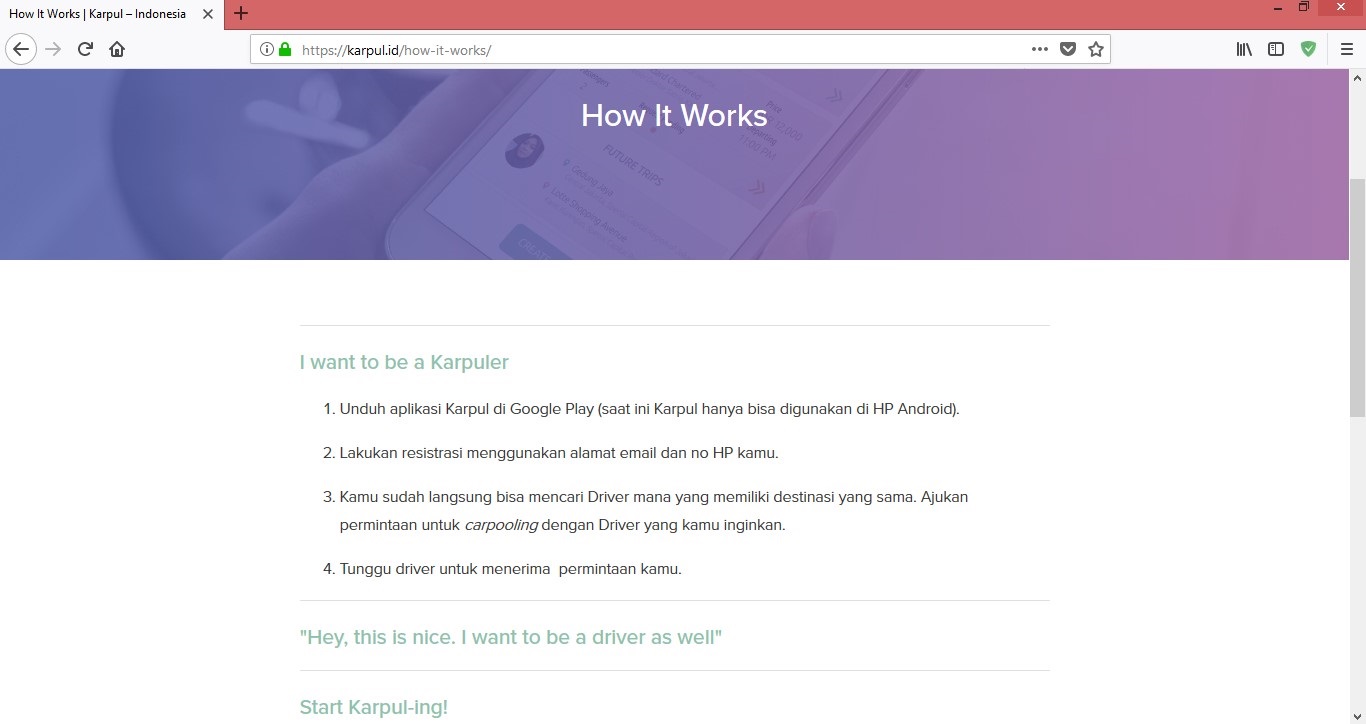Reload the current page
1366x724 pixels.
85,49
